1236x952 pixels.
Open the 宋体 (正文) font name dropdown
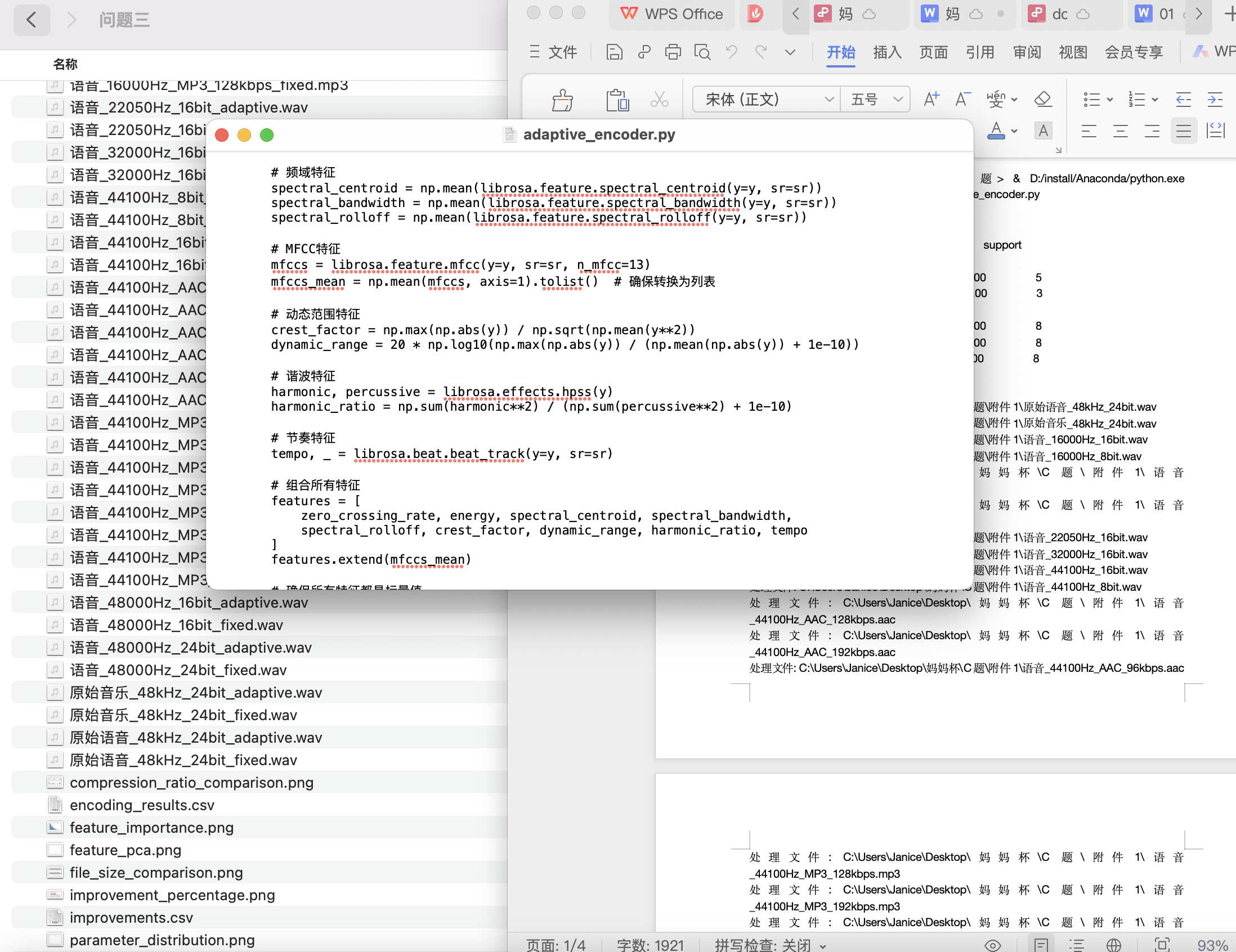[x=829, y=100]
